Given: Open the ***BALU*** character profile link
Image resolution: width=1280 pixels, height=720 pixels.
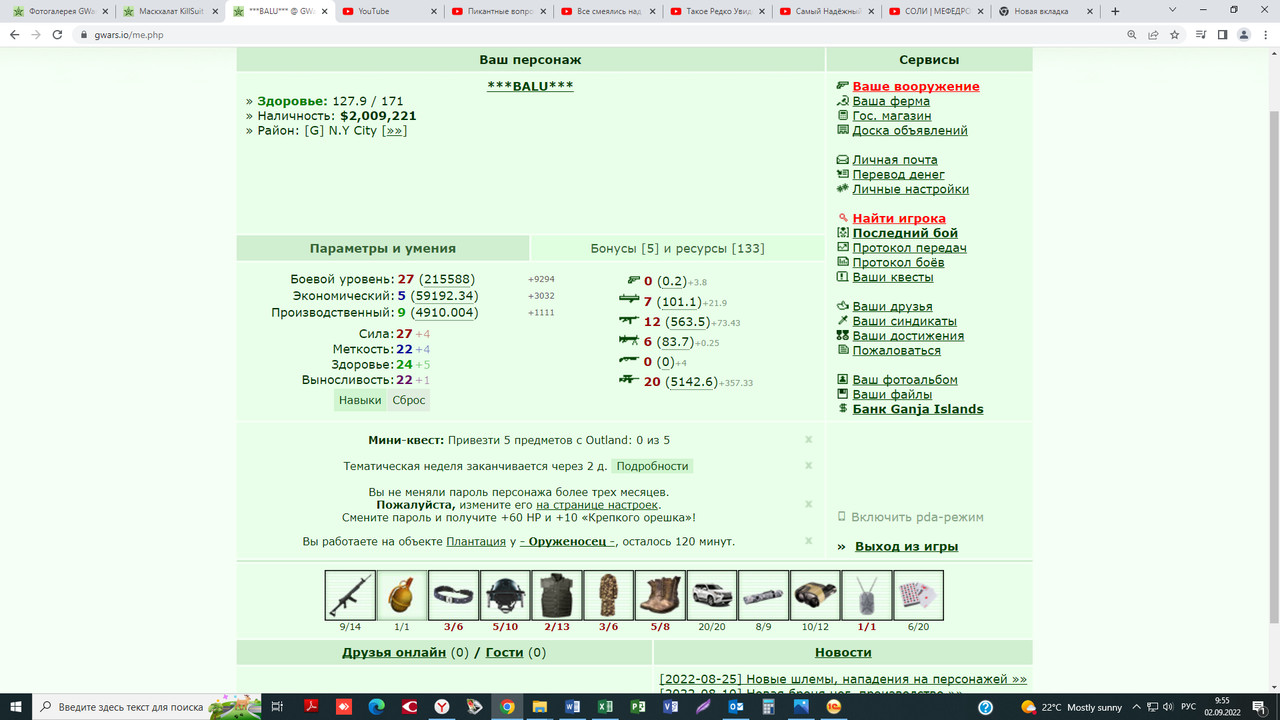Looking at the screenshot, I should [530, 86].
